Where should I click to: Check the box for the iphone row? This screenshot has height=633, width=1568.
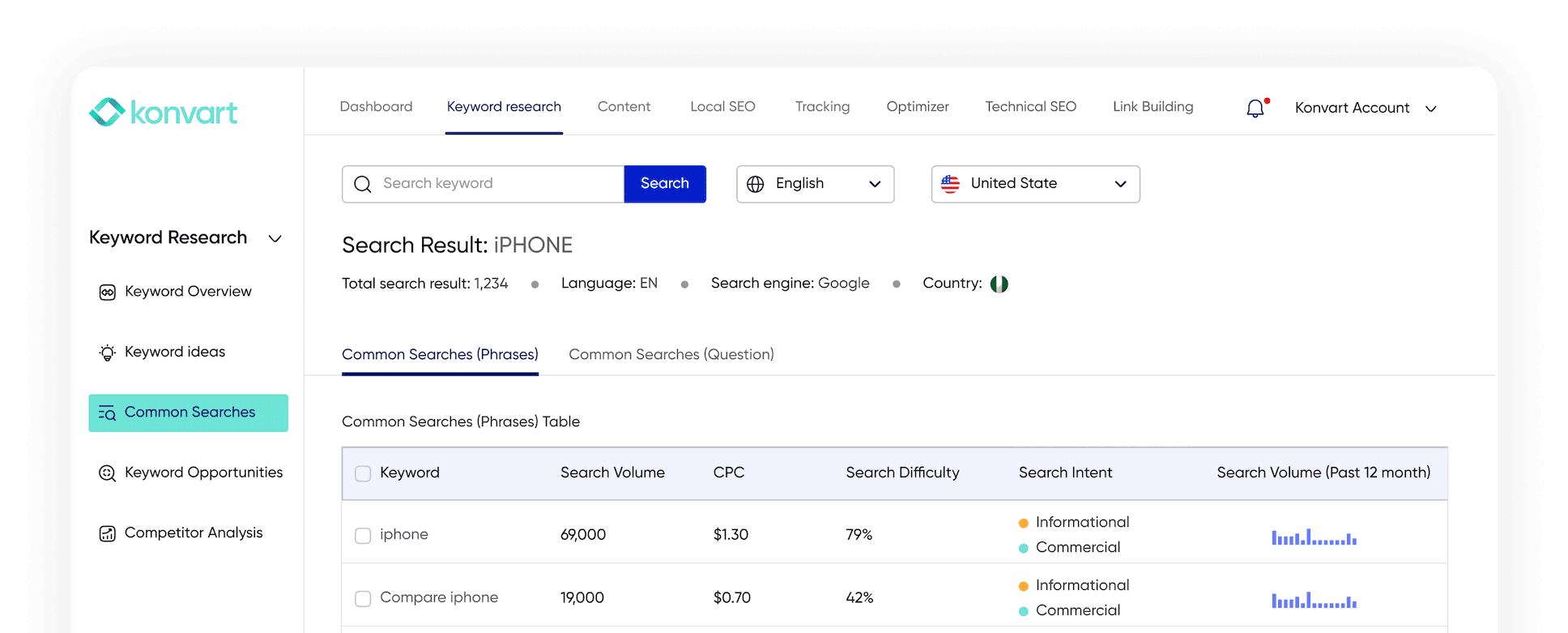tap(363, 536)
